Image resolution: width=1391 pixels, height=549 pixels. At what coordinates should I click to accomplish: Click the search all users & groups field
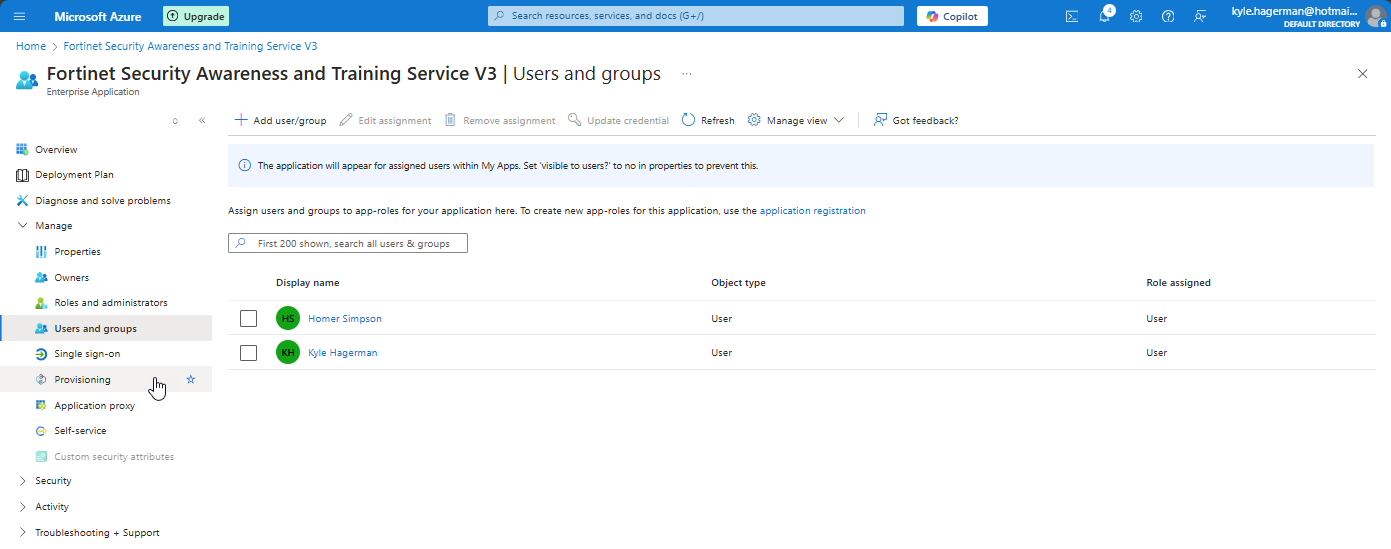pos(348,243)
